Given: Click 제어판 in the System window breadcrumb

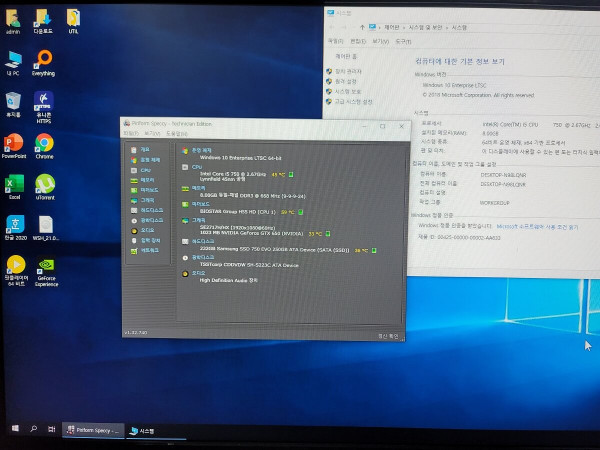Looking at the screenshot, I should pyautogui.click(x=392, y=27).
